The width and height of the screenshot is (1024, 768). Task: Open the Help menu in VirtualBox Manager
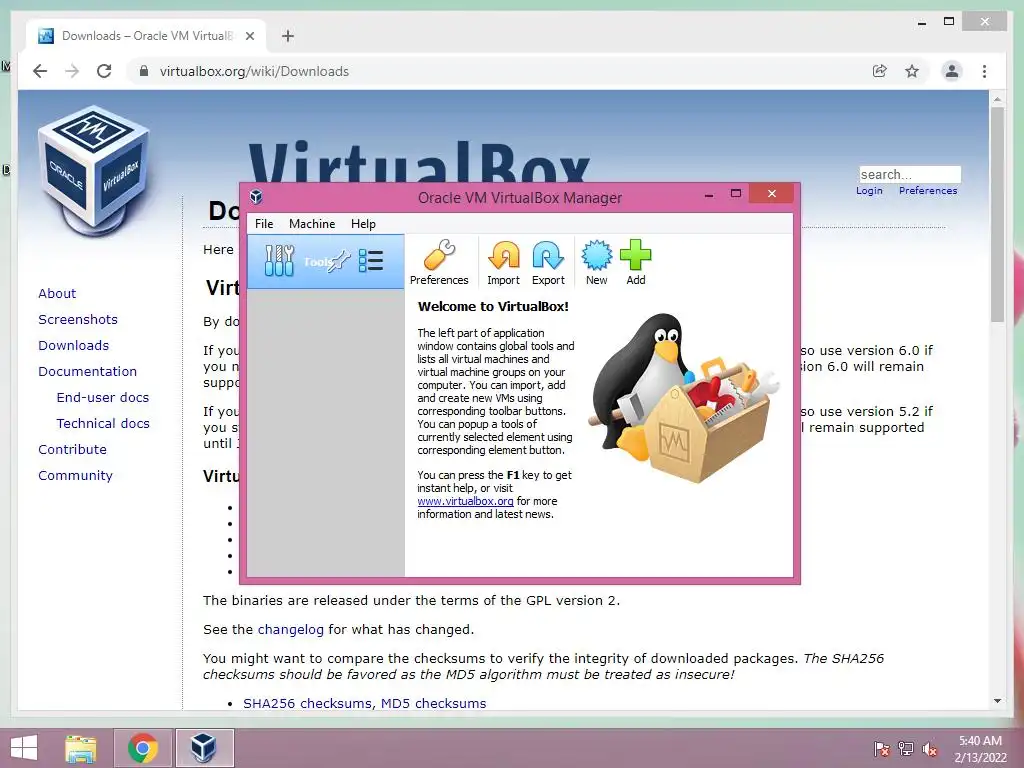click(363, 223)
